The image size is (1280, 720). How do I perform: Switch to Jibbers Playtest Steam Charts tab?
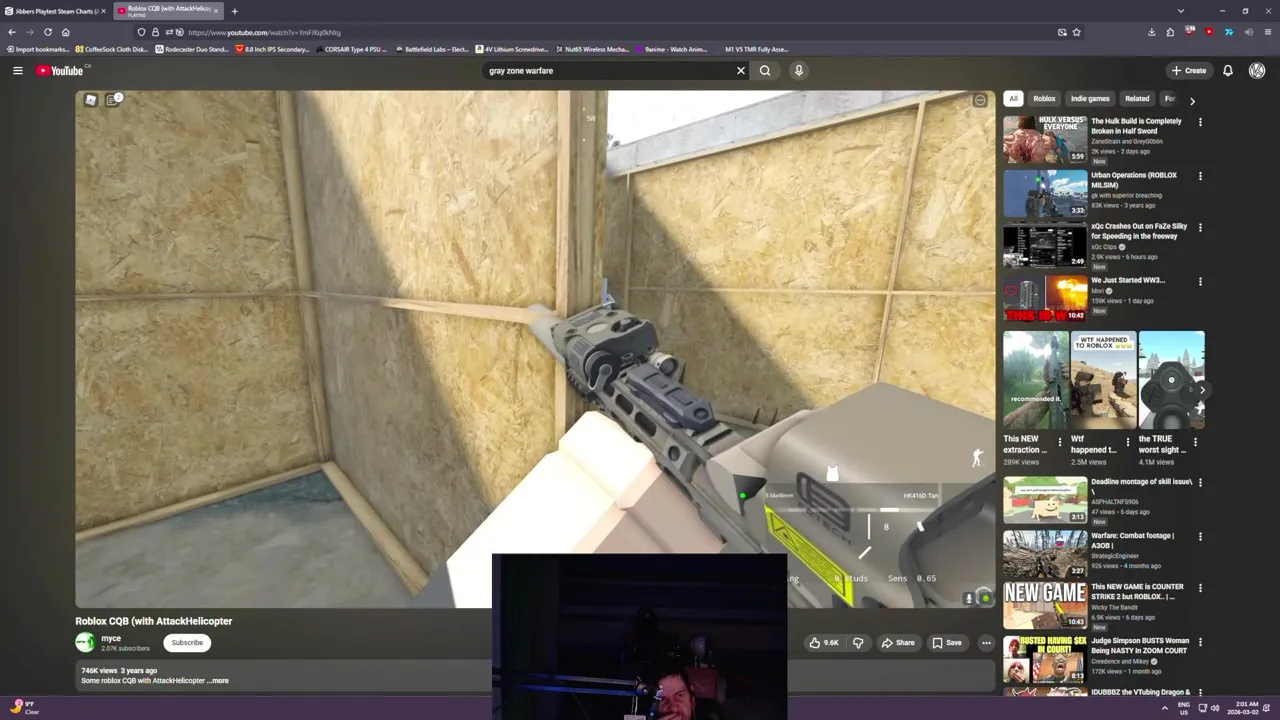point(52,11)
